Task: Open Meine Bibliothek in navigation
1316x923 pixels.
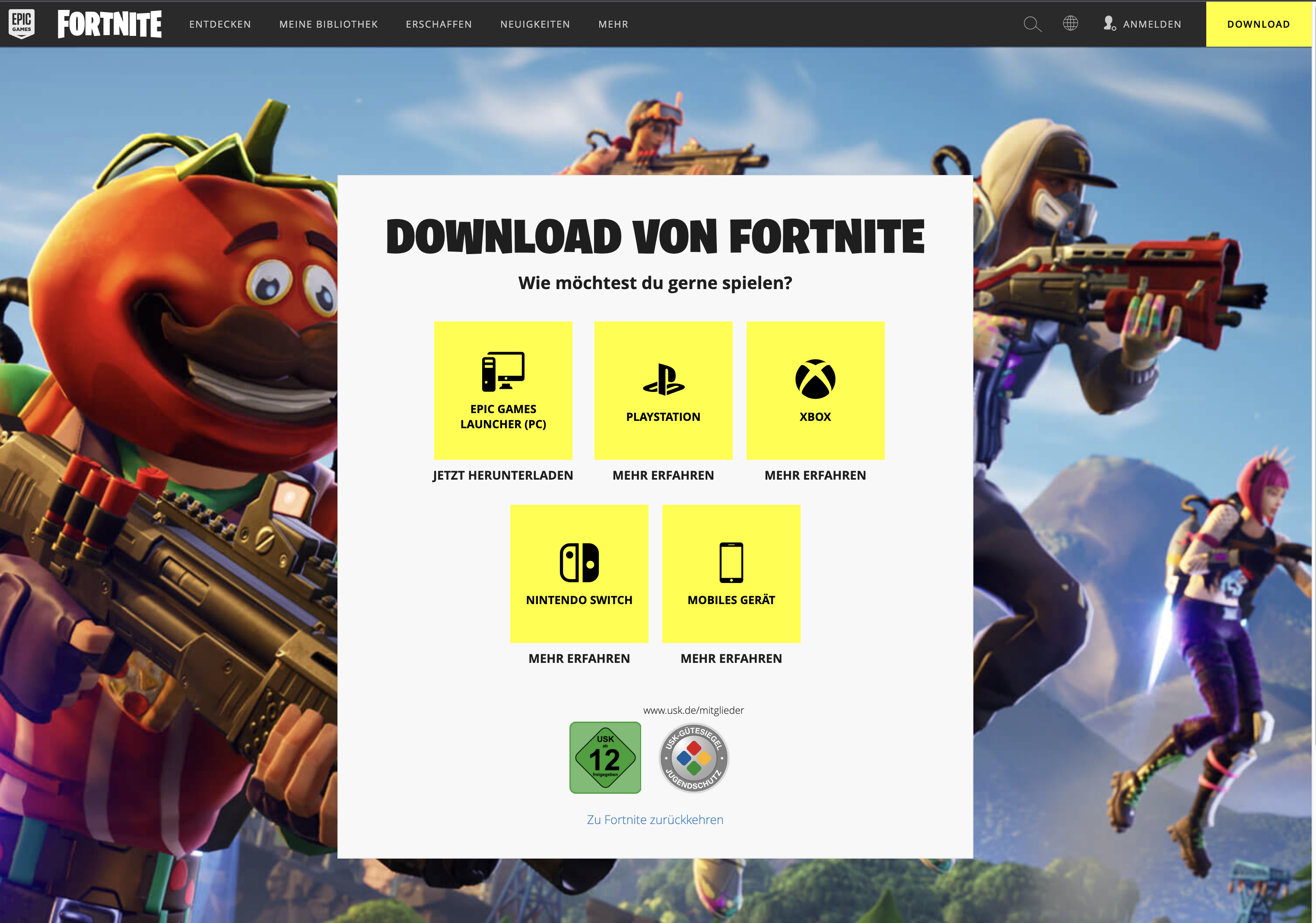Action: click(x=328, y=24)
